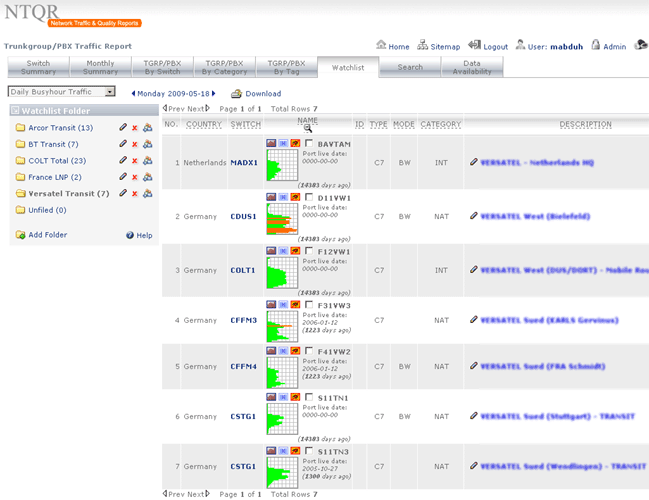Viewport: 649px width, 500px height.
Task: Open the Data Availability tab
Action: point(471,67)
